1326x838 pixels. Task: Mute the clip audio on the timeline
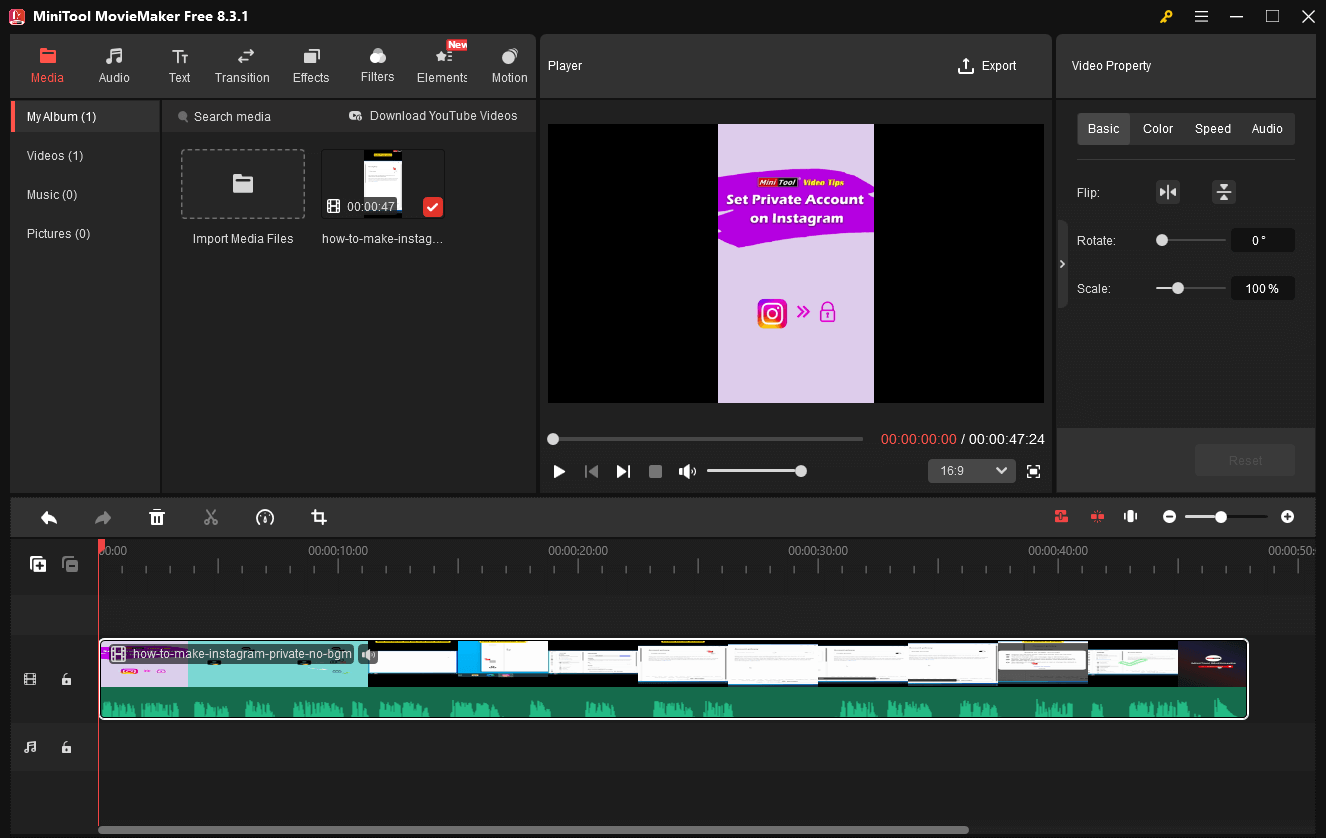click(x=369, y=654)
